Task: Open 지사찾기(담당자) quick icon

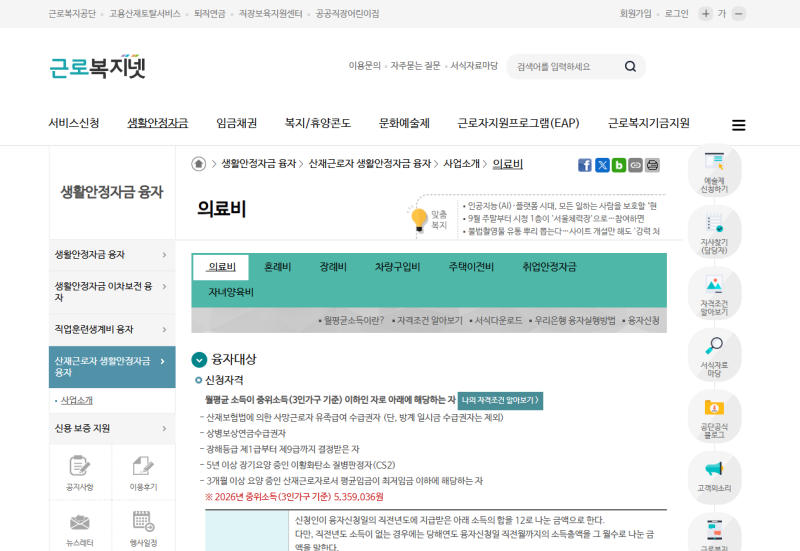Action: tap(714, 233)
